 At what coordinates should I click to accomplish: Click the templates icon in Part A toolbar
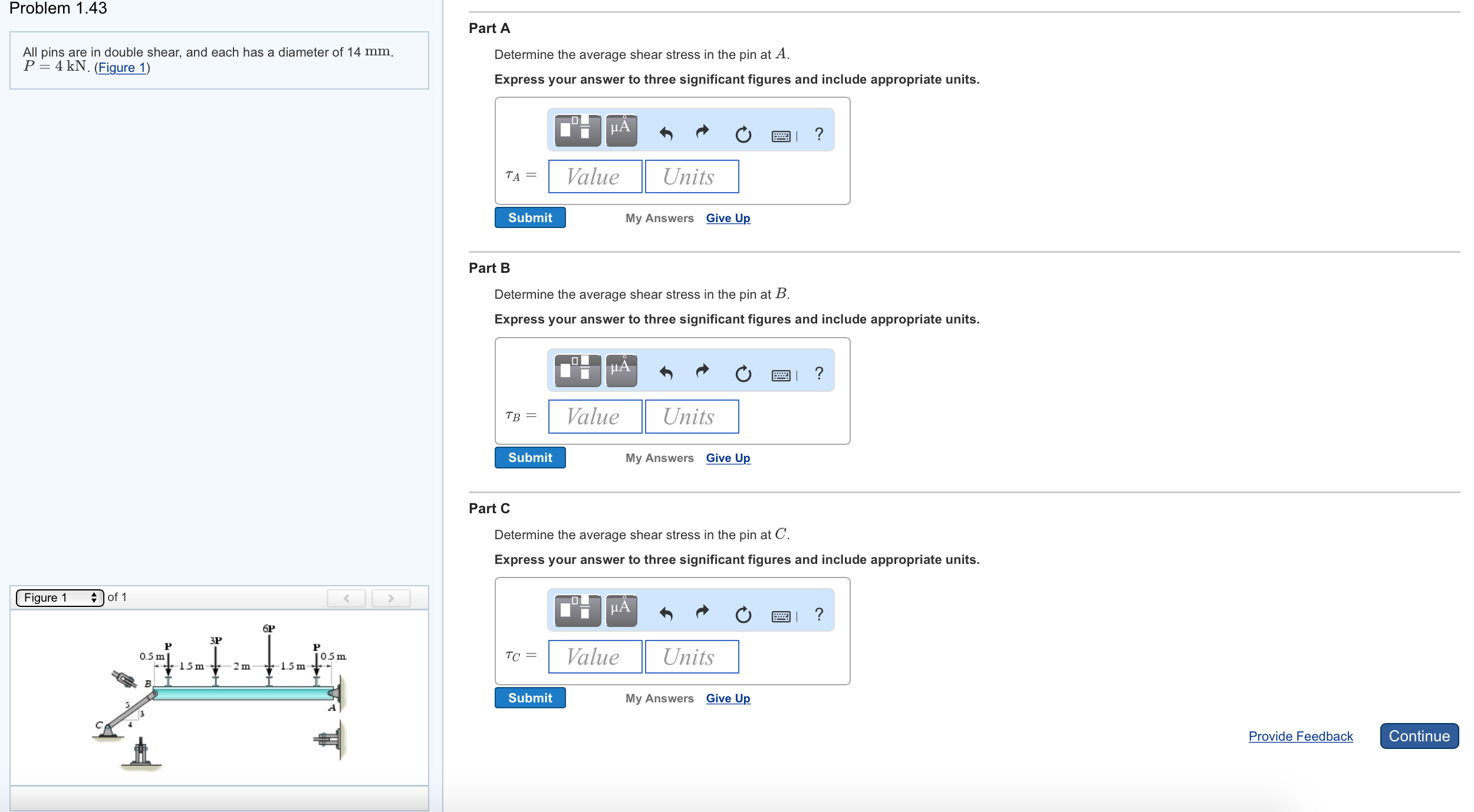tap(577, 130)
